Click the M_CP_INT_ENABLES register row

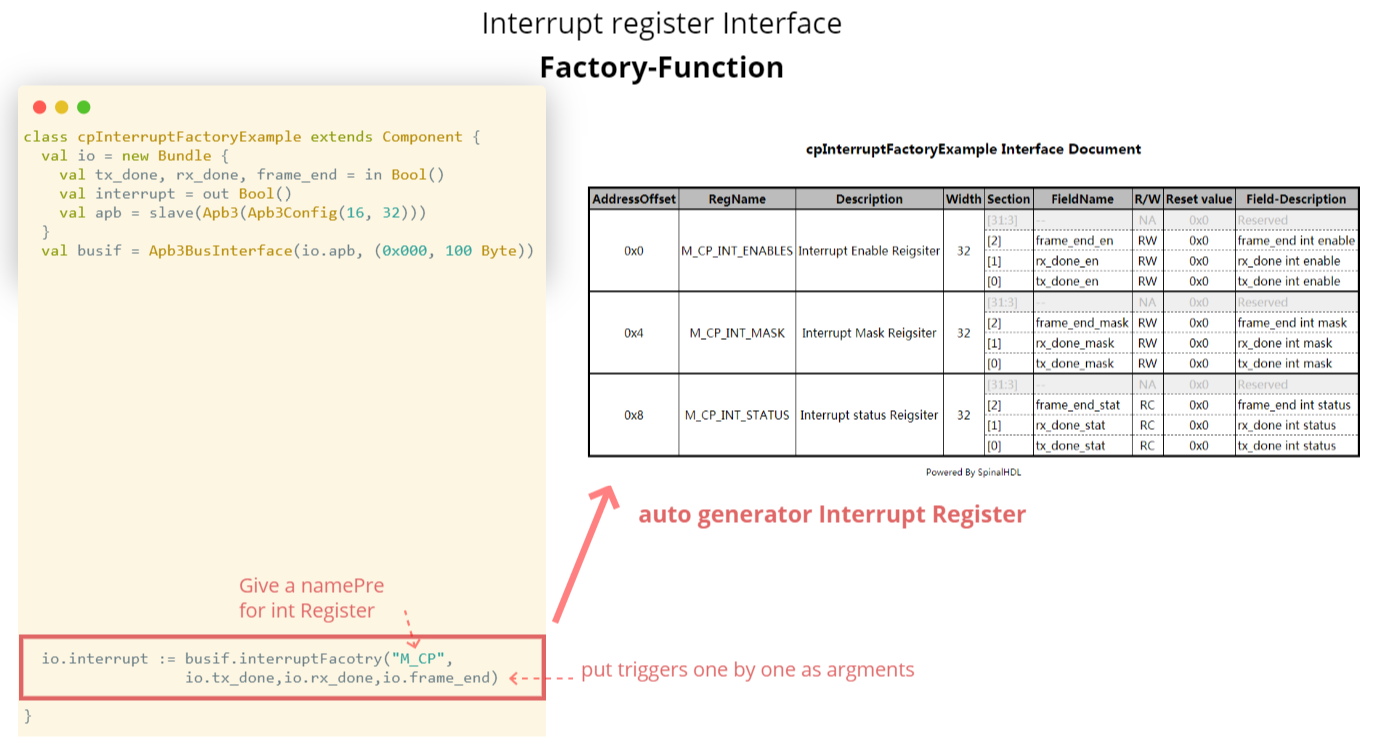(x=737, y=251)
